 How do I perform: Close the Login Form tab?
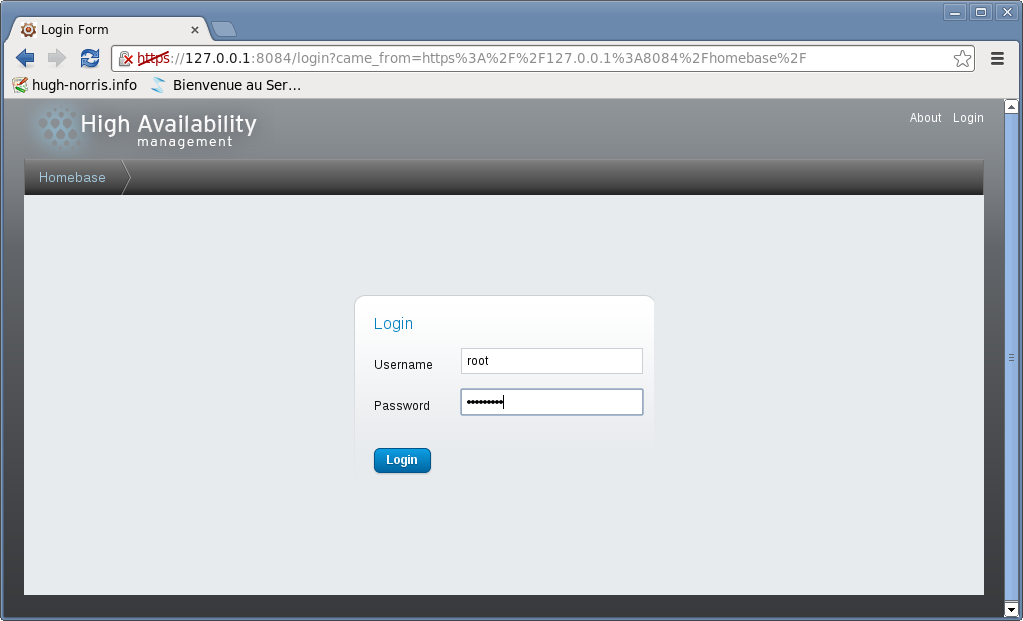click(x=195, y=30)
